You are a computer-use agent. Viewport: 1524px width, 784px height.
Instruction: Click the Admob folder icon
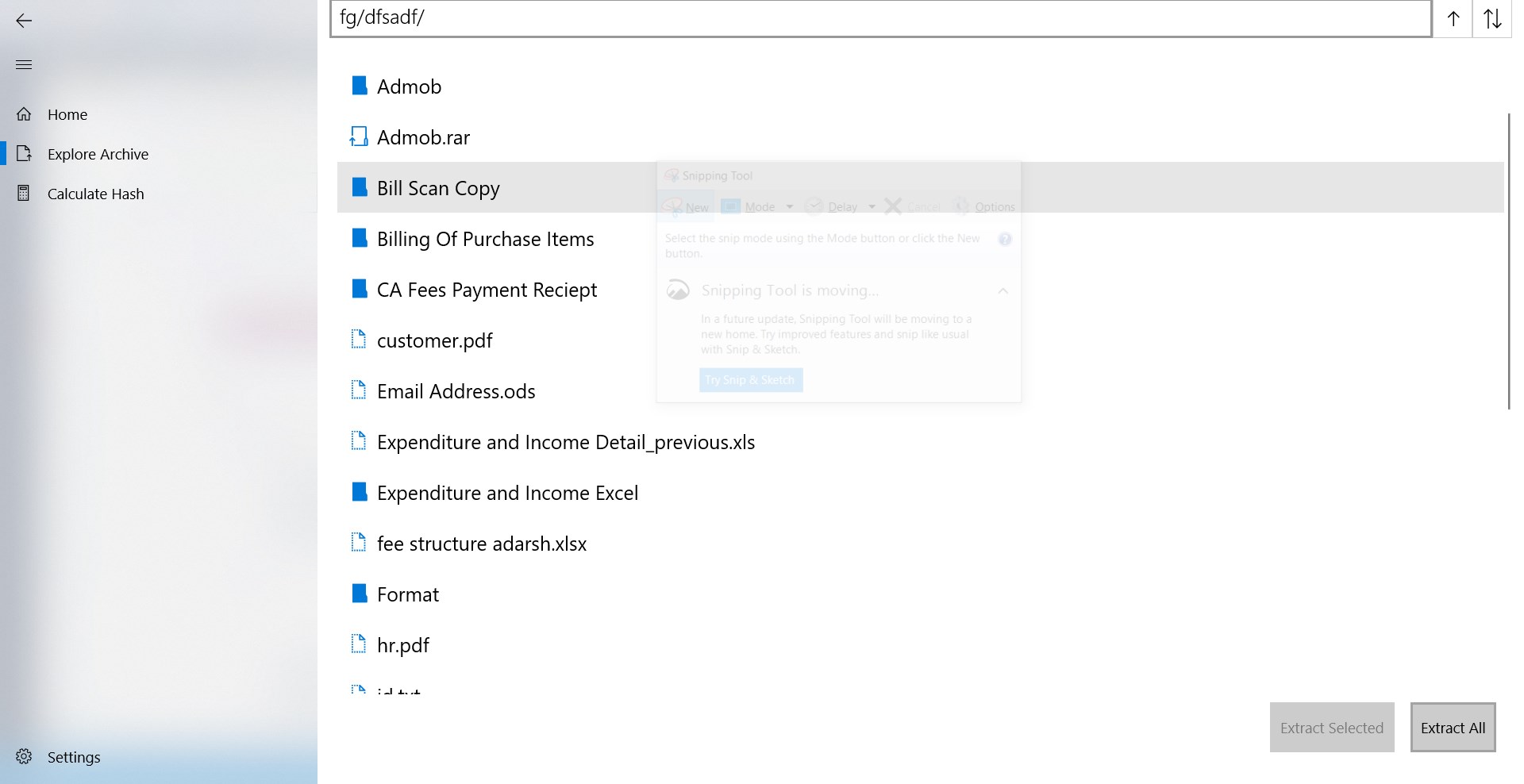359,86
